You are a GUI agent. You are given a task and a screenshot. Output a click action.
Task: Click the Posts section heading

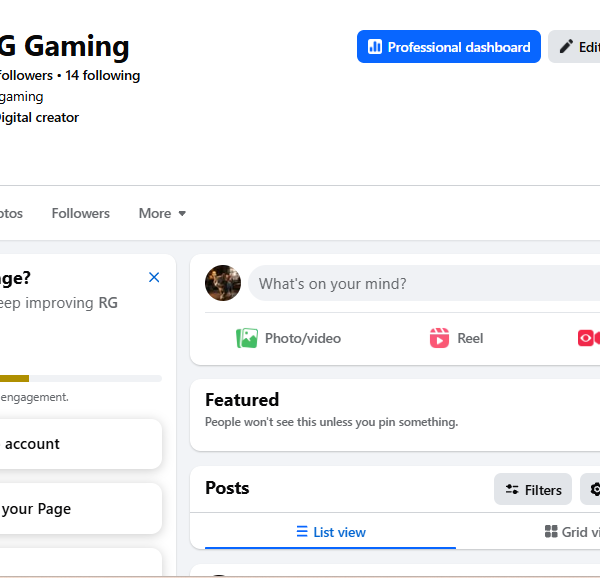coord(227,488)
